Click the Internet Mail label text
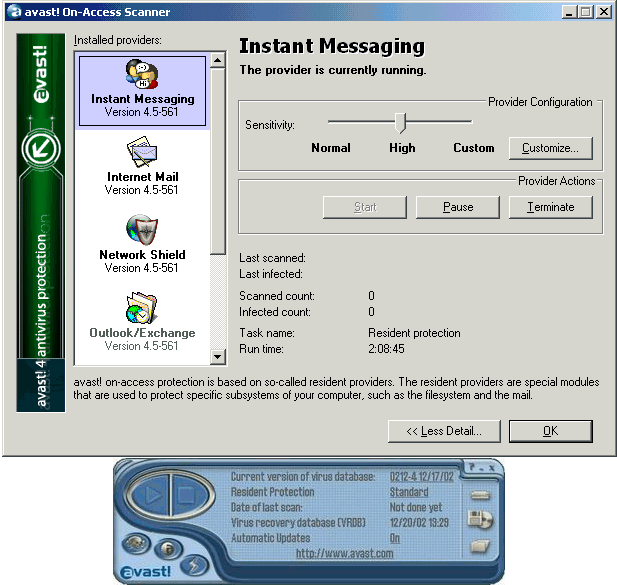 tap(142, 177)
